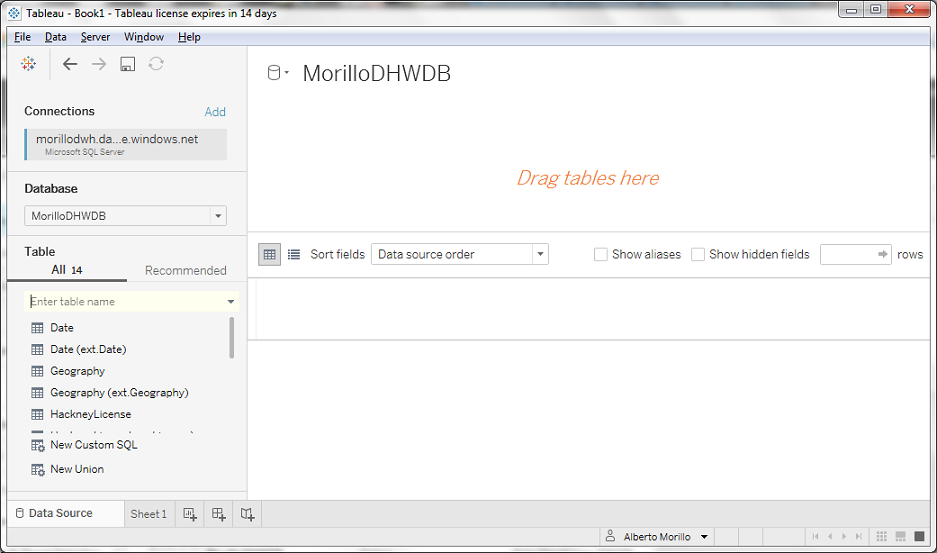Click the MorilloDHWDB data source title
This screenshot has height=553, width=937.
(x=376, y=74)
